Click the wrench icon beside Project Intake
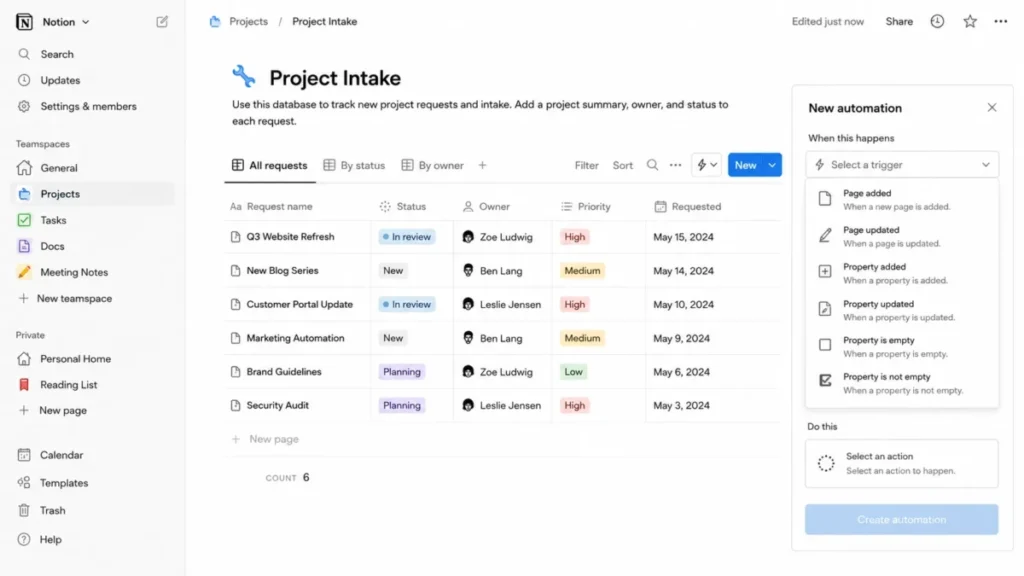This screenshot has width=1024, height=576. tap(244, 76)
